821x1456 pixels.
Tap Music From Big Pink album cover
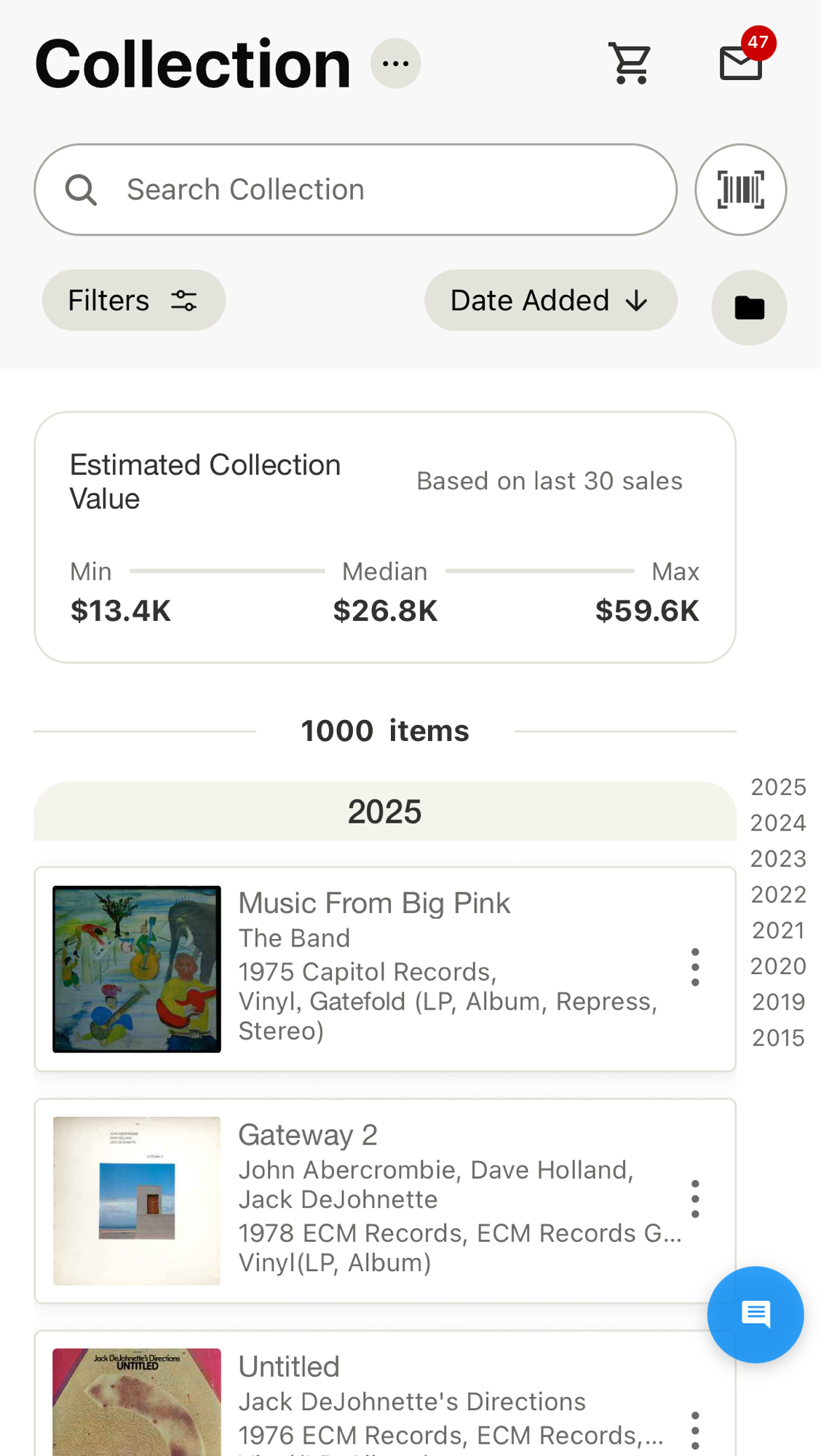pyautogui.click(x=137, y=969)
